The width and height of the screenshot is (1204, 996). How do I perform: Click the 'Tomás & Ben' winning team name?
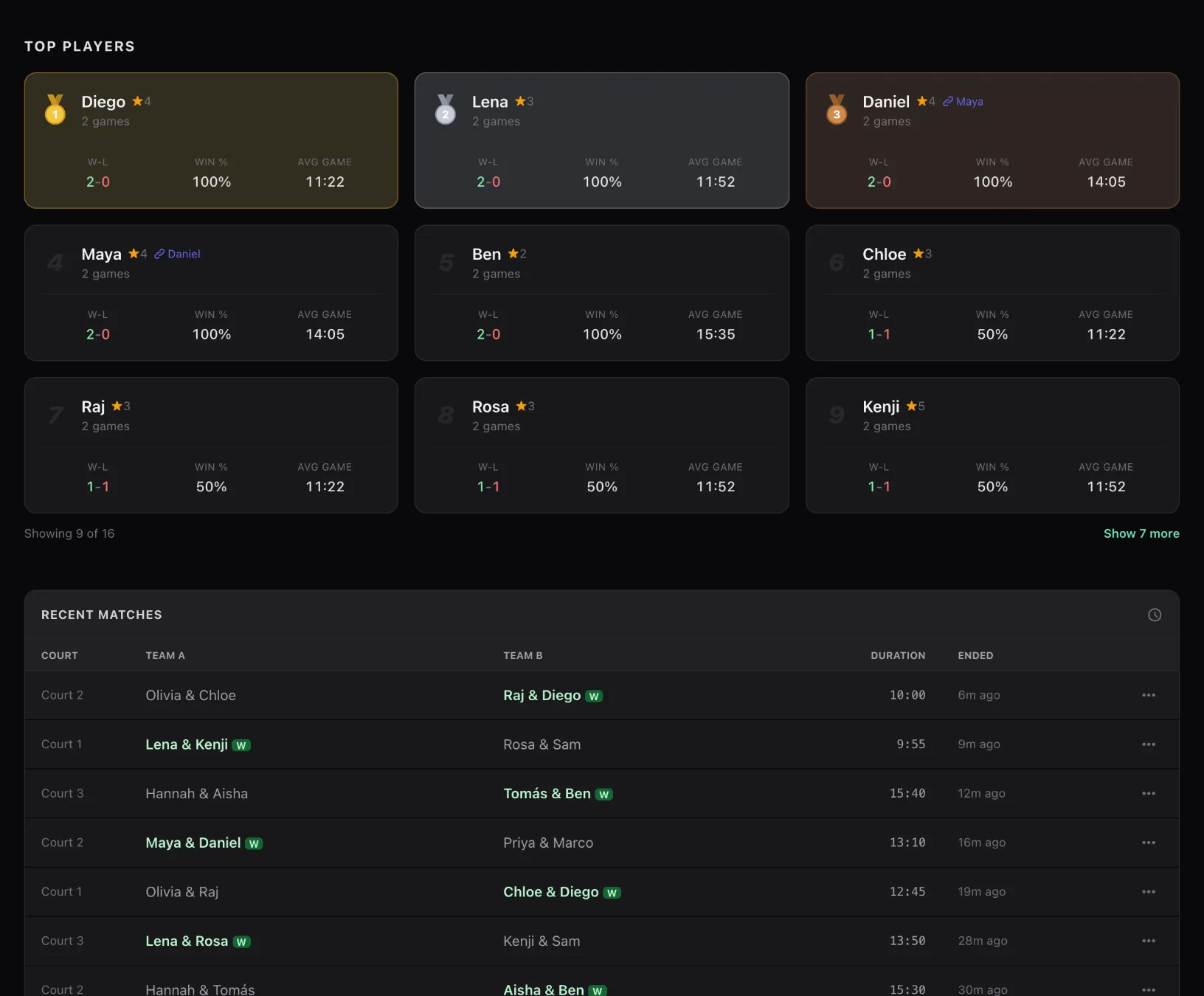[547, 793]
